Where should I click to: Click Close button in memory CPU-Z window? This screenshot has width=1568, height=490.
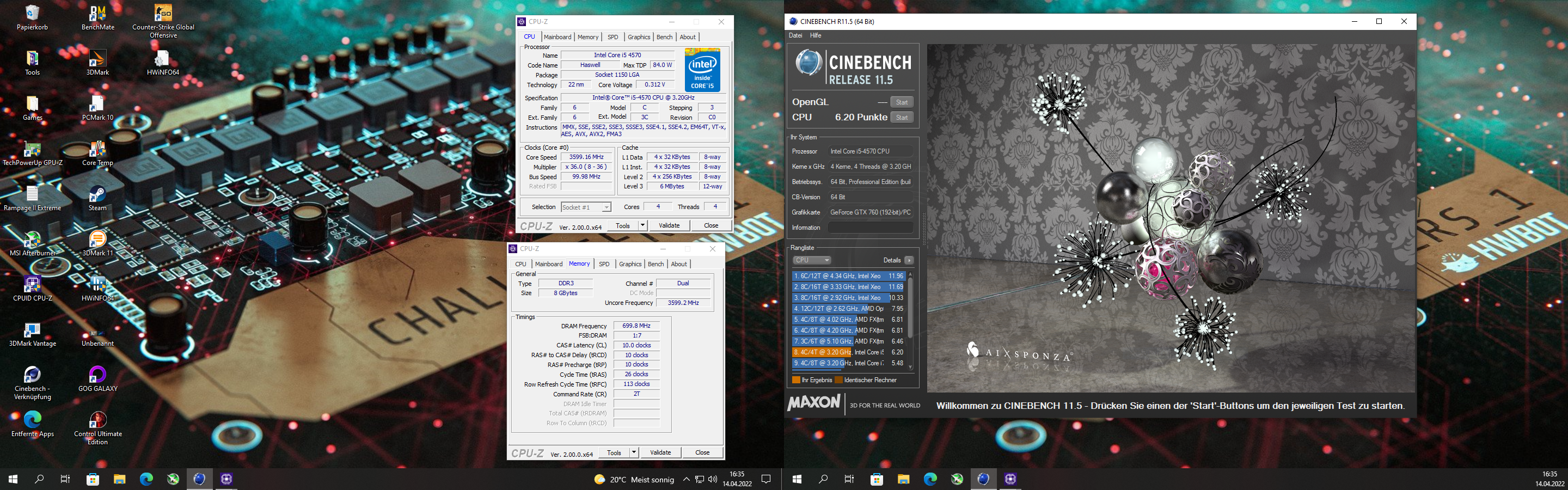[702, 453]
